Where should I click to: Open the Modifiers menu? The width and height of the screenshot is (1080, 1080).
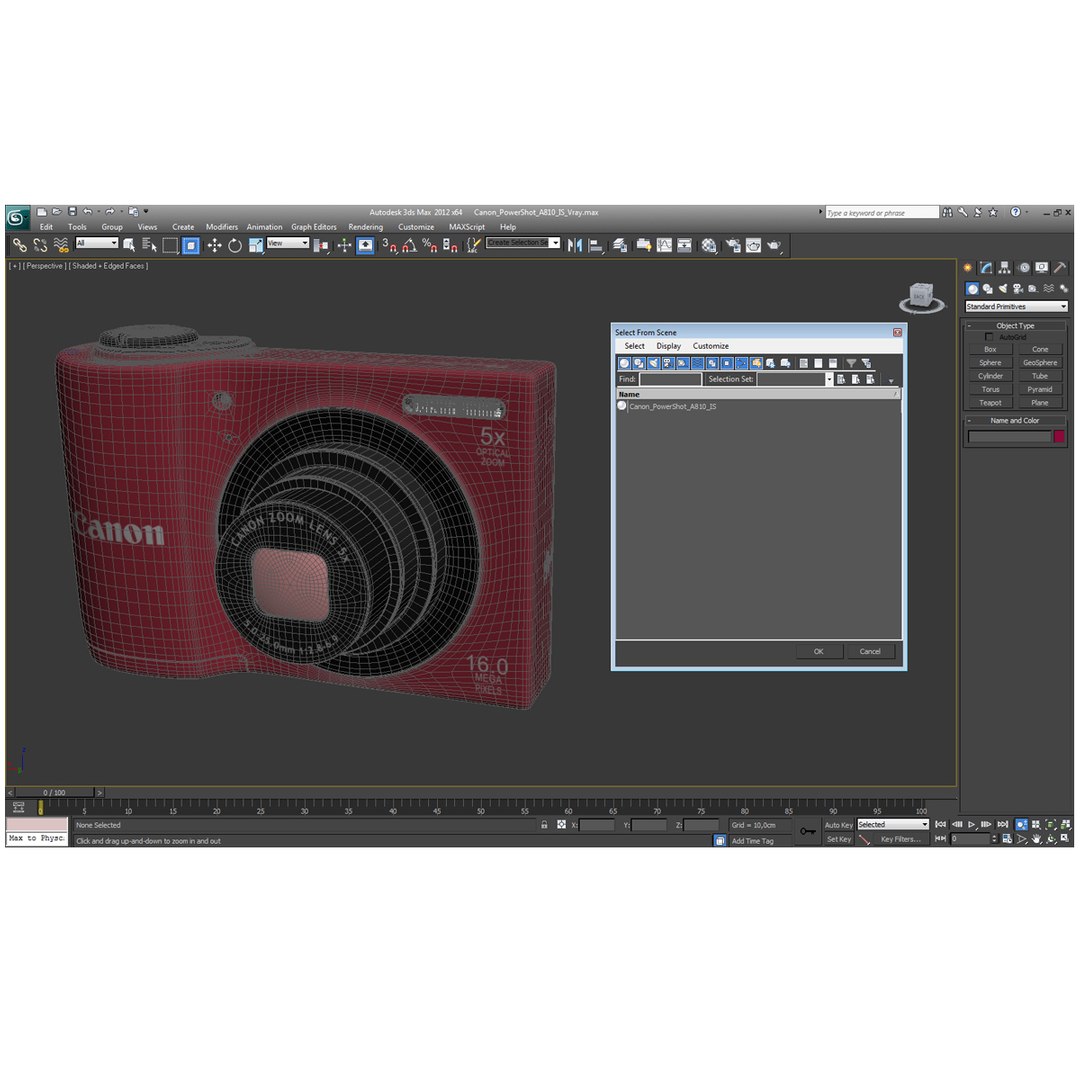(x=222, y=227)
